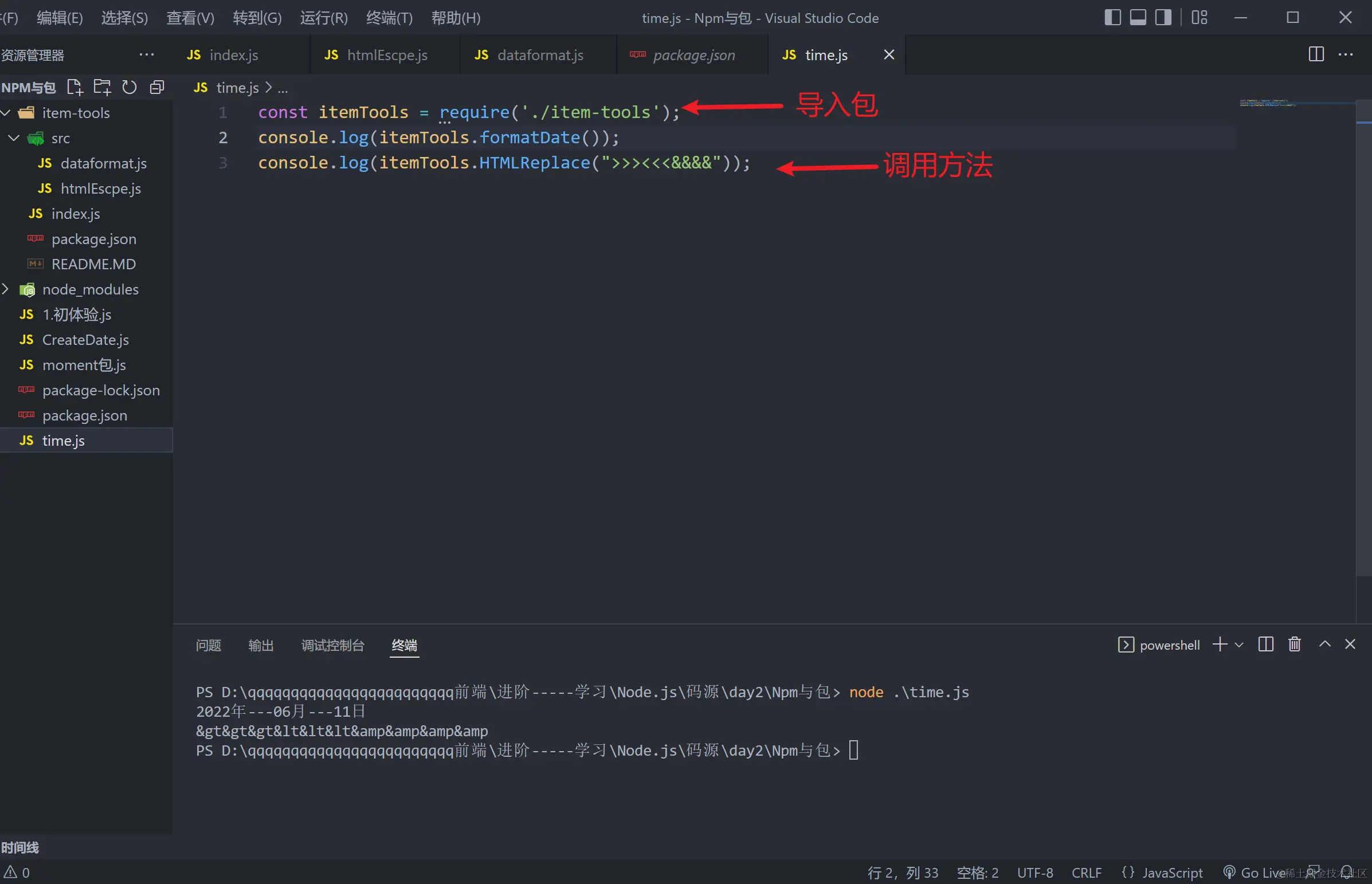Viewport: 1372px width, 884px height.
Task: Open package-lock.json in file tree
Action: click(x=100, y=390)
